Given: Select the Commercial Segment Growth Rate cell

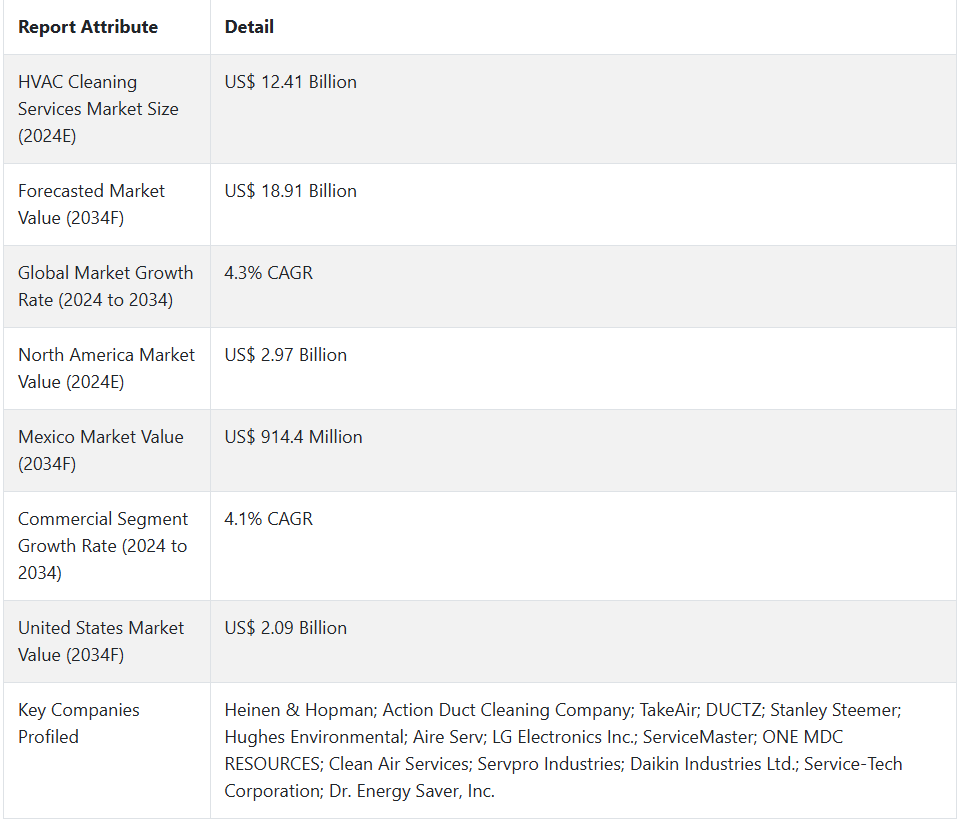Looking at the screenshot, I should [102, 546].
